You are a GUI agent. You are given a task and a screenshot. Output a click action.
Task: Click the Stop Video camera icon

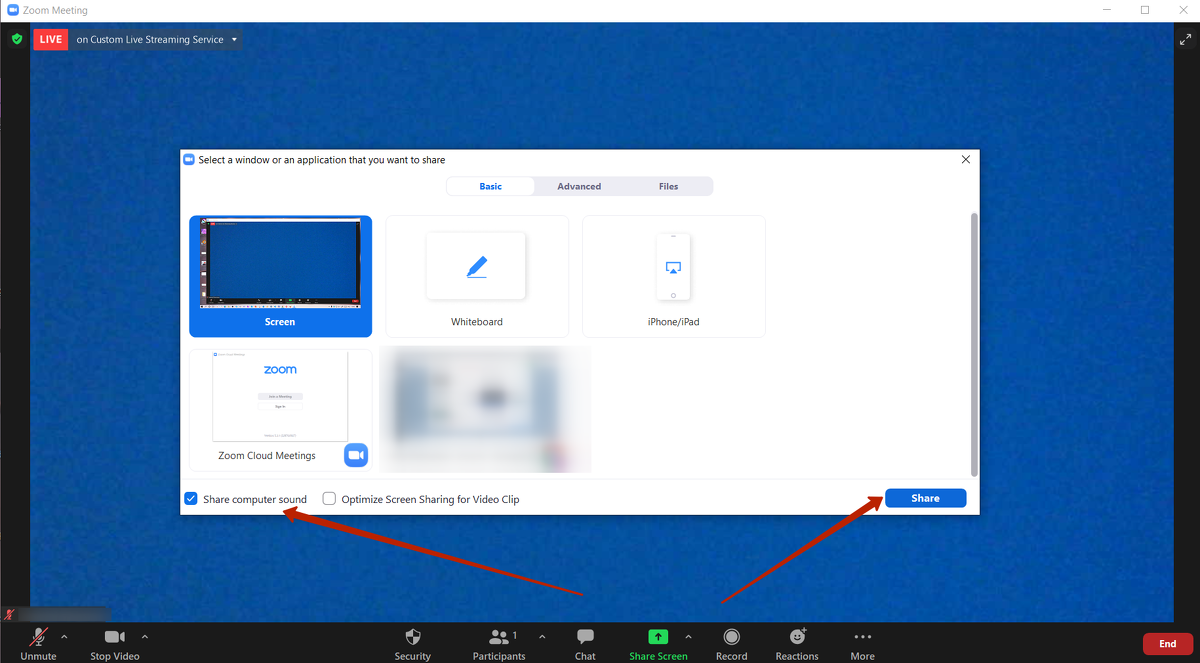pyautogui.click(x=114, y=637)
